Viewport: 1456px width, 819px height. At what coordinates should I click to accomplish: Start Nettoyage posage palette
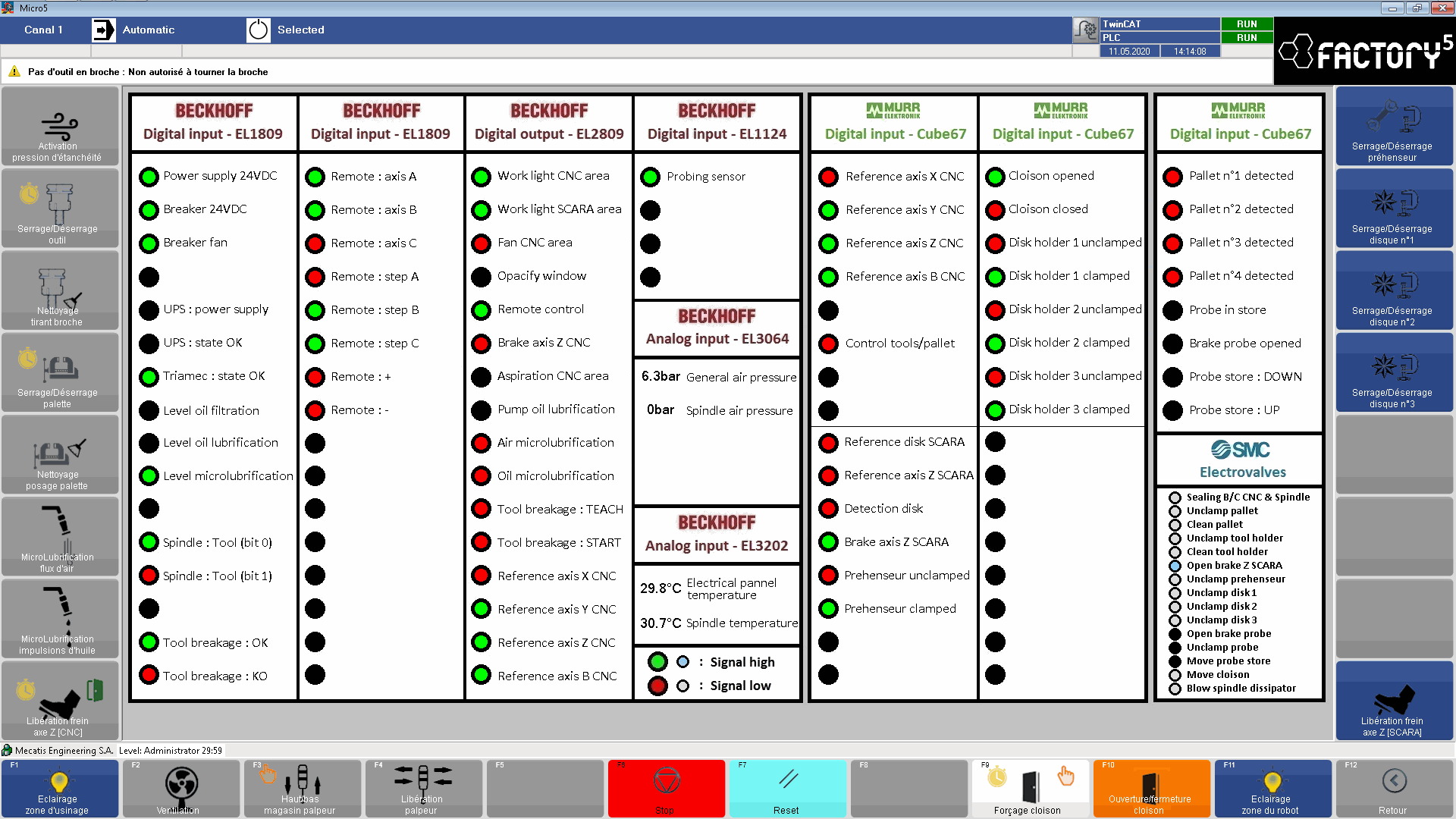coord(59,454)
